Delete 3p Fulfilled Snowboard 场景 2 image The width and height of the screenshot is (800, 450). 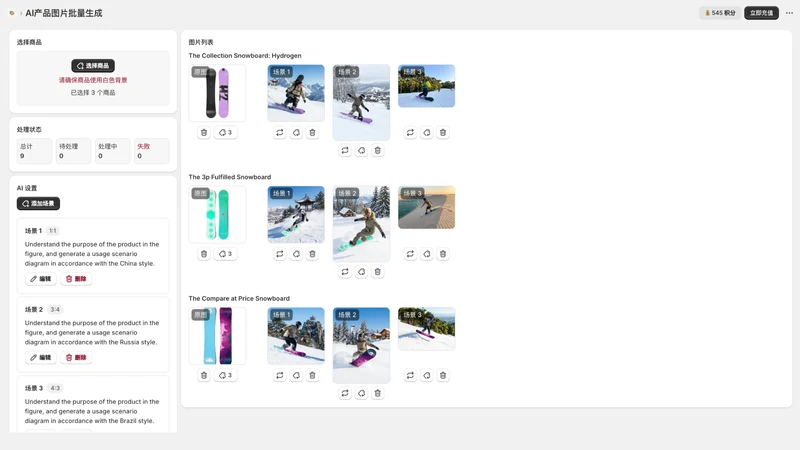coord(378,272)
